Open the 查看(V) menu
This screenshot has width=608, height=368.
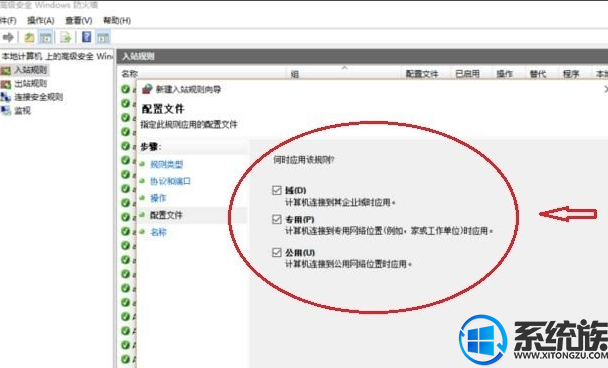coord(79,20)
